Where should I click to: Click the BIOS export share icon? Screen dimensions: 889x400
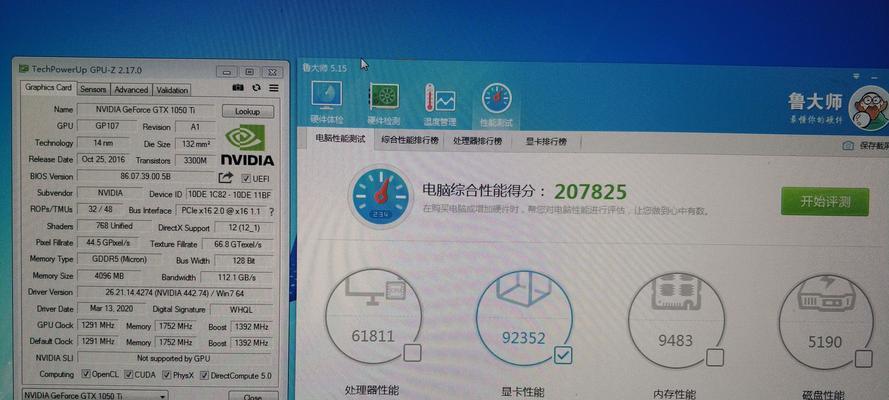226,178
